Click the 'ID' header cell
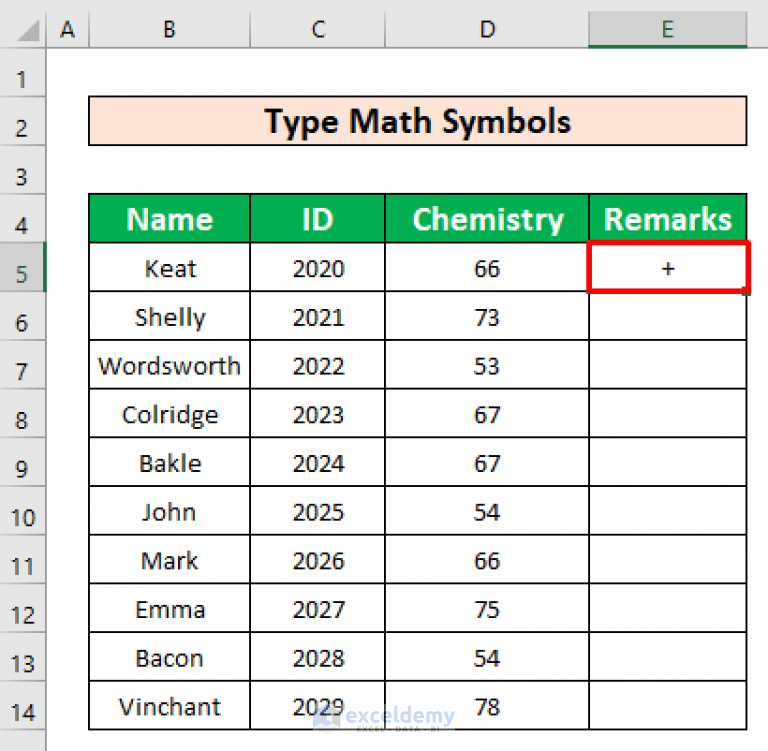Screen dimensions: 768x751 318,218
